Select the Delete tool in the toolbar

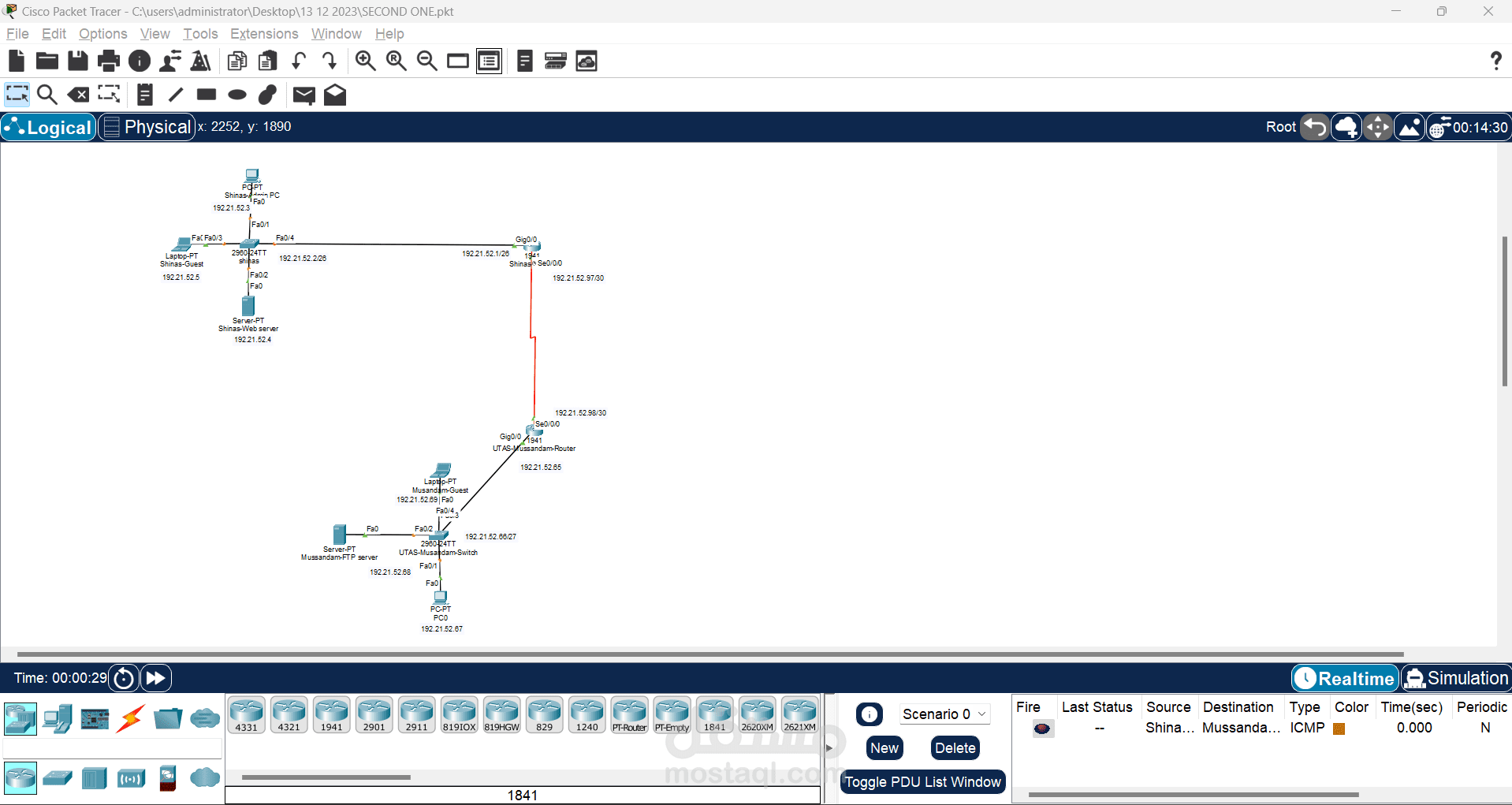click(x=78, y=95)
